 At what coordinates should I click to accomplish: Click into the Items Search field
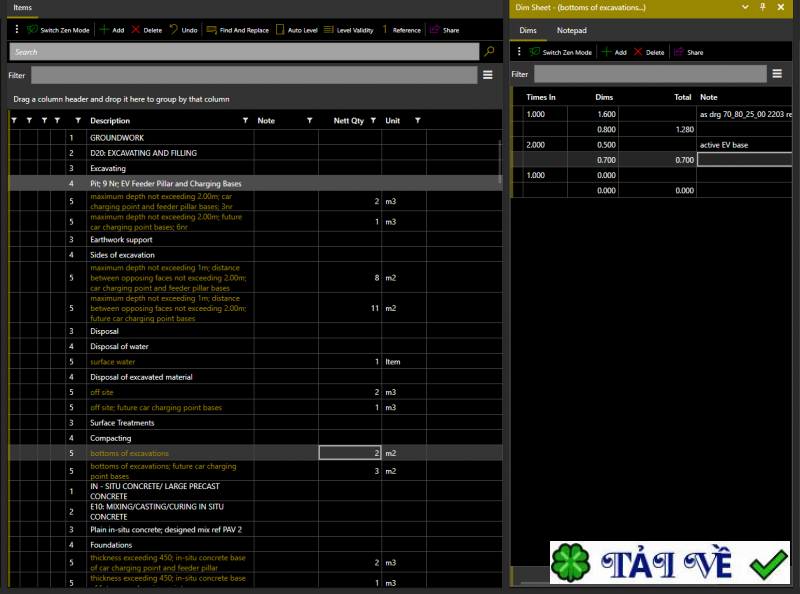pyautogui.click(x=244, y=52)
